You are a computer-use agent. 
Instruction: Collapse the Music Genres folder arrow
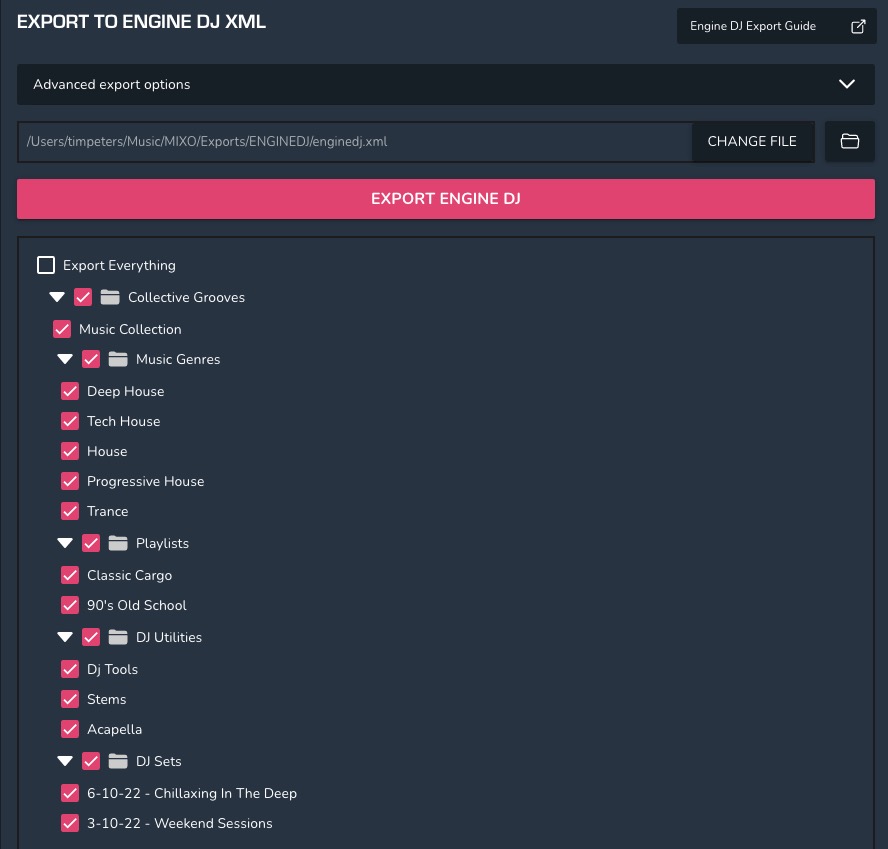[65, 359]
